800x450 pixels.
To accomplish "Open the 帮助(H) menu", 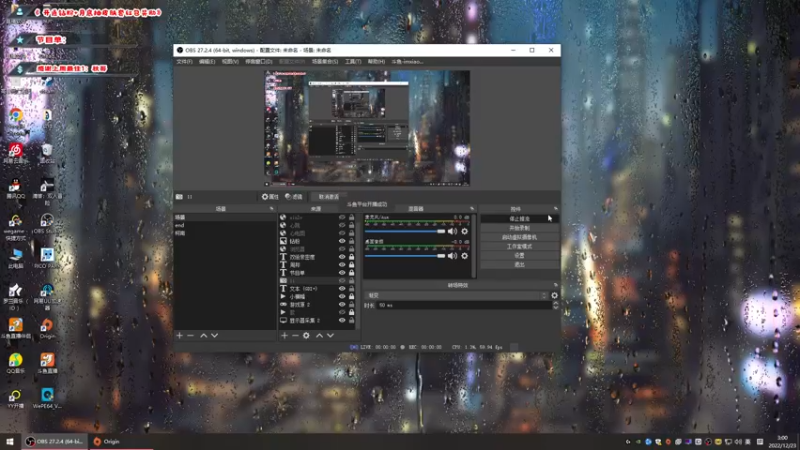I will [x=376, y=62].
